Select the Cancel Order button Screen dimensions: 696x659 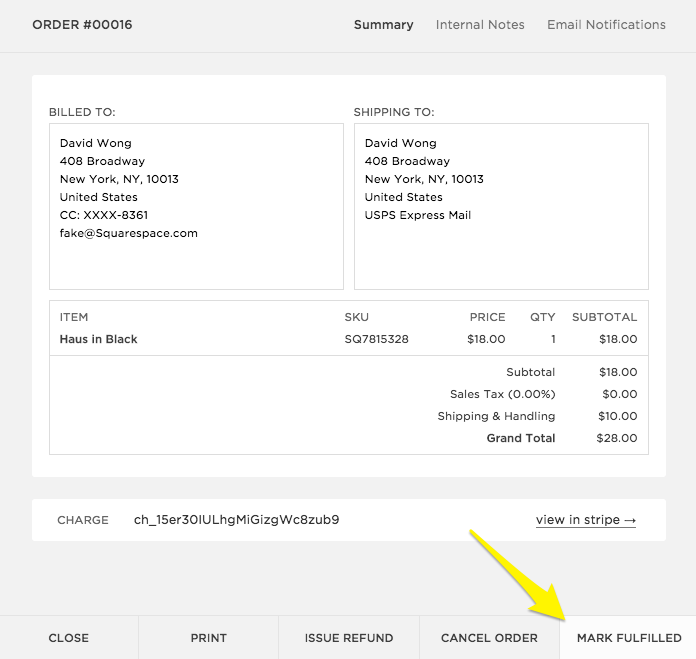pyautogui.click(x=490, y=638)
